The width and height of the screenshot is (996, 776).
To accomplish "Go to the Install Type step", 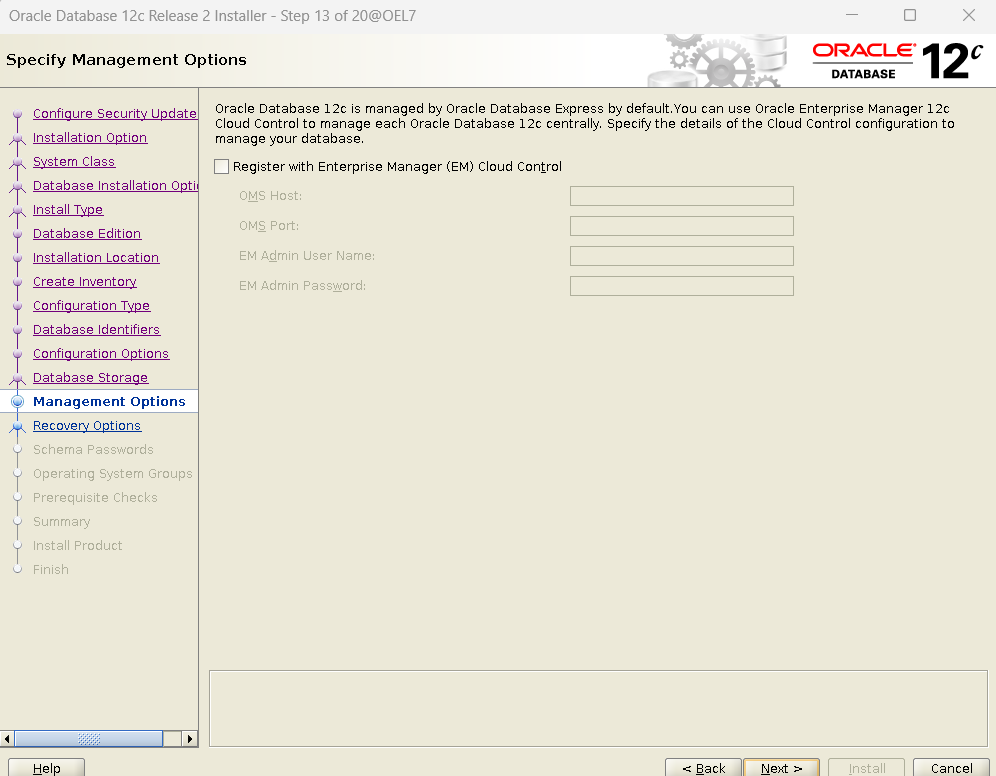I will (x=68, y=210).
